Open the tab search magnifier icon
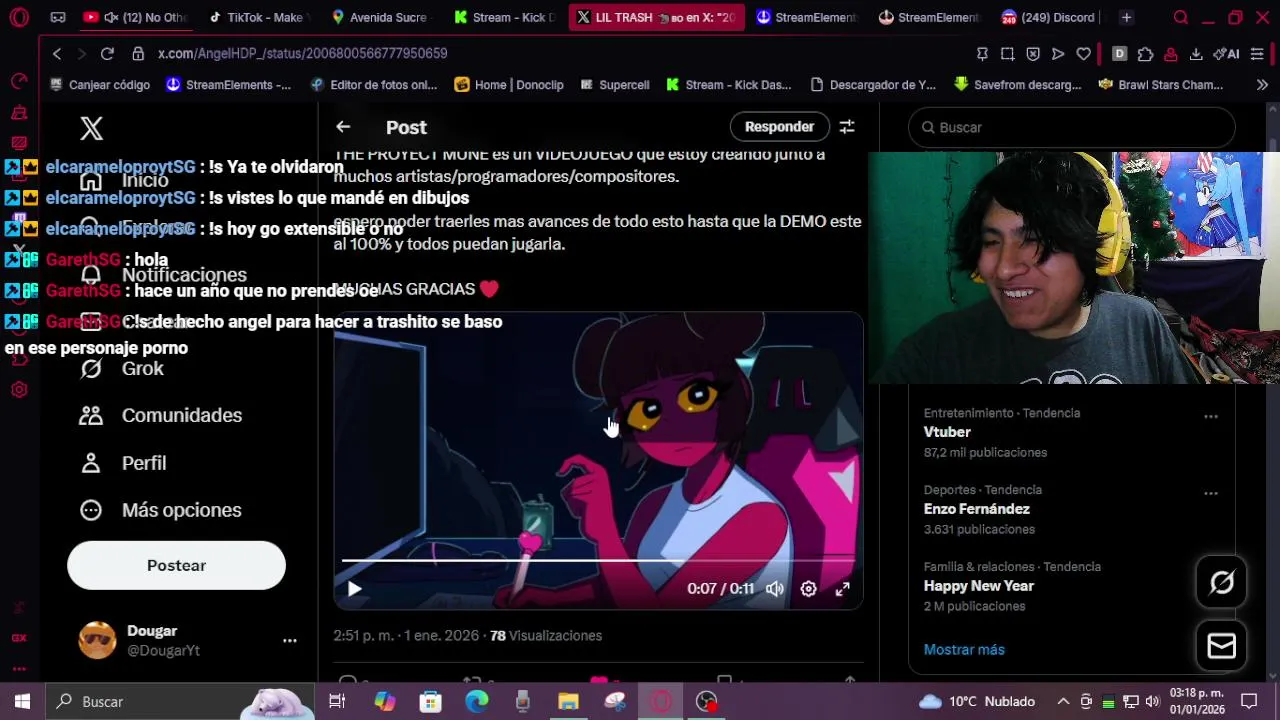Viewport: 1280px width, 720px height. tap(1181, 17)
